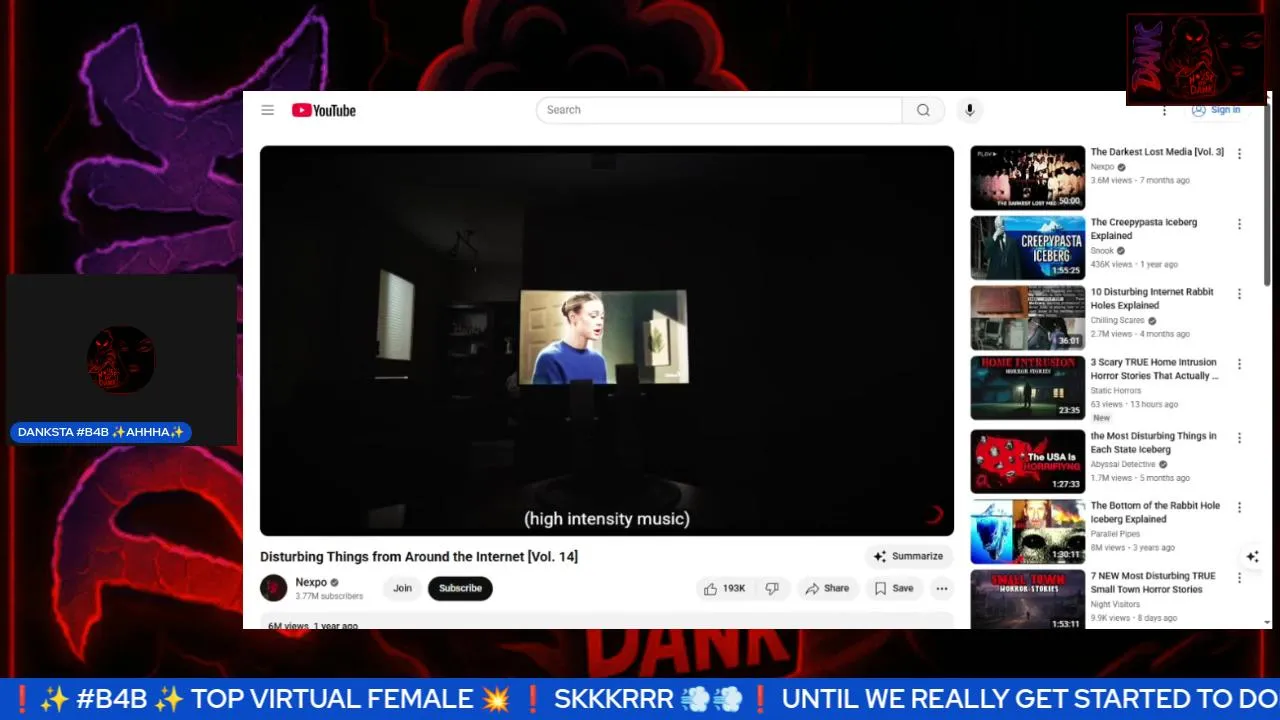Open more actions ellipsis under video
This screenshot has width=1280, height=720.
pos(942,588)
